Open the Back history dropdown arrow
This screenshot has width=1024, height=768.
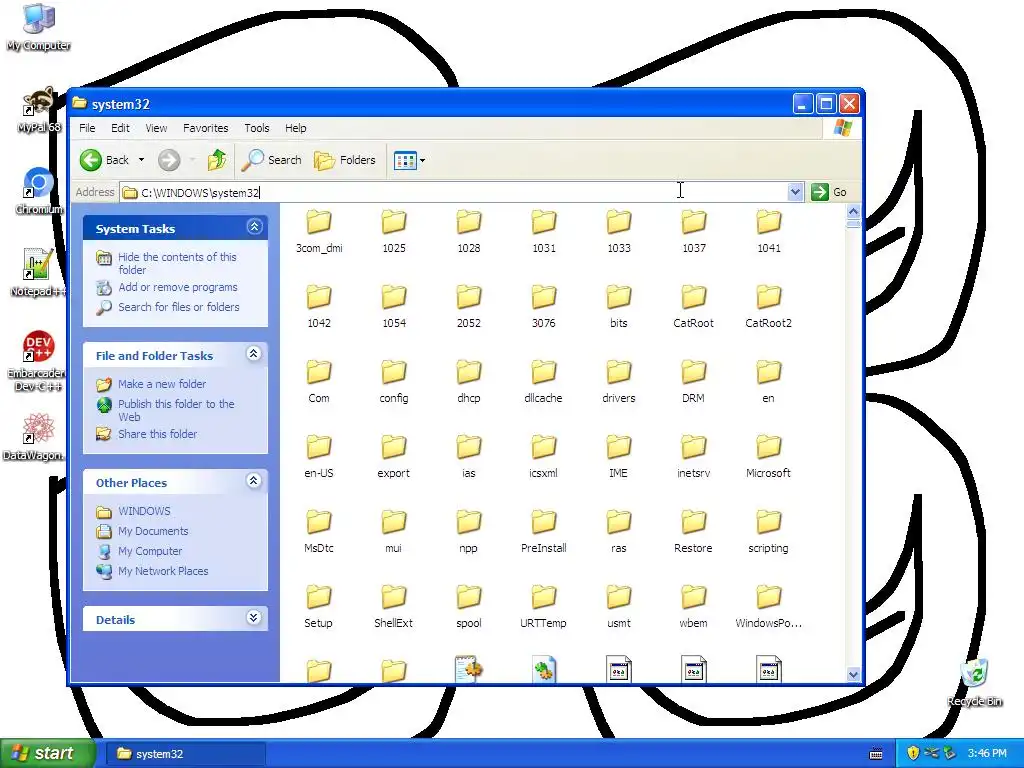(141, 160)
